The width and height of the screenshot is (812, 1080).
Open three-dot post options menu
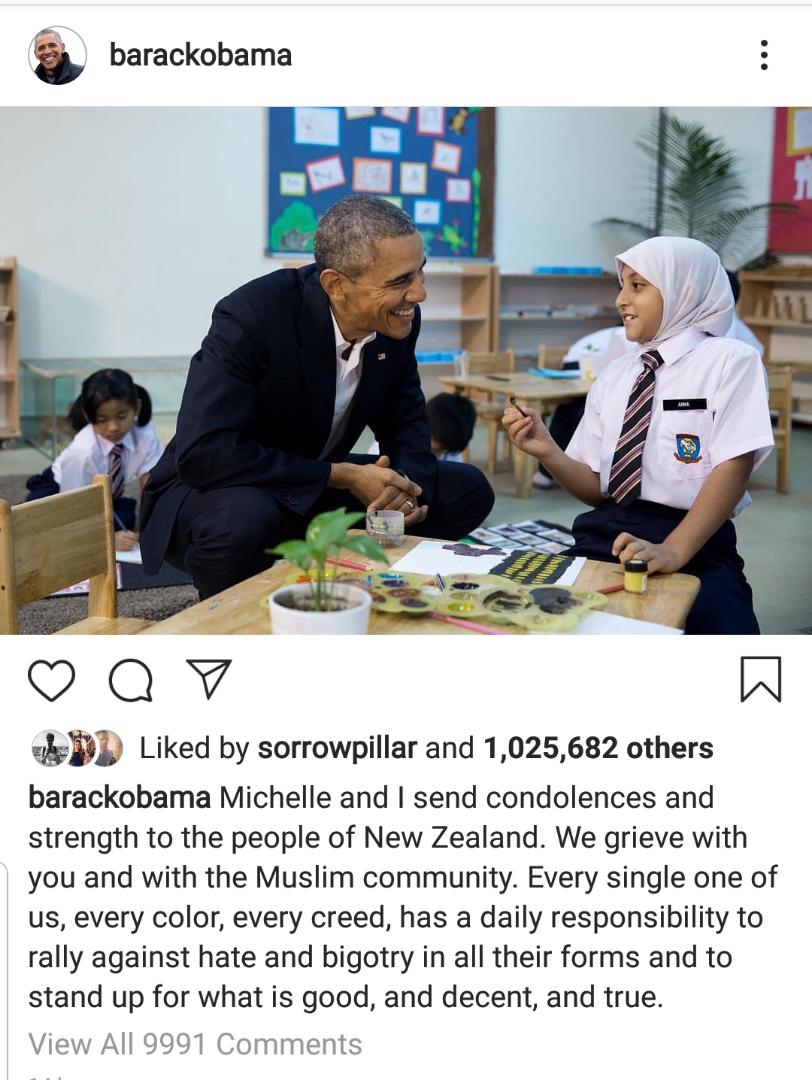[x=763, y=54]
